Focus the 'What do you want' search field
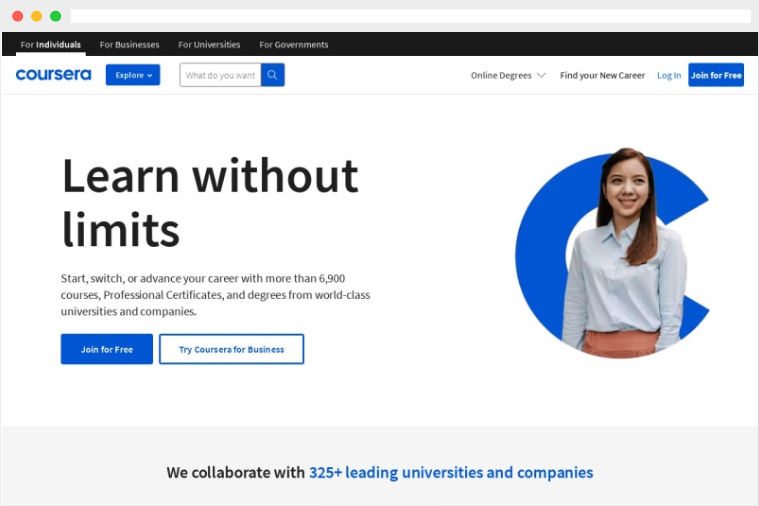 (x=220, y=75)
